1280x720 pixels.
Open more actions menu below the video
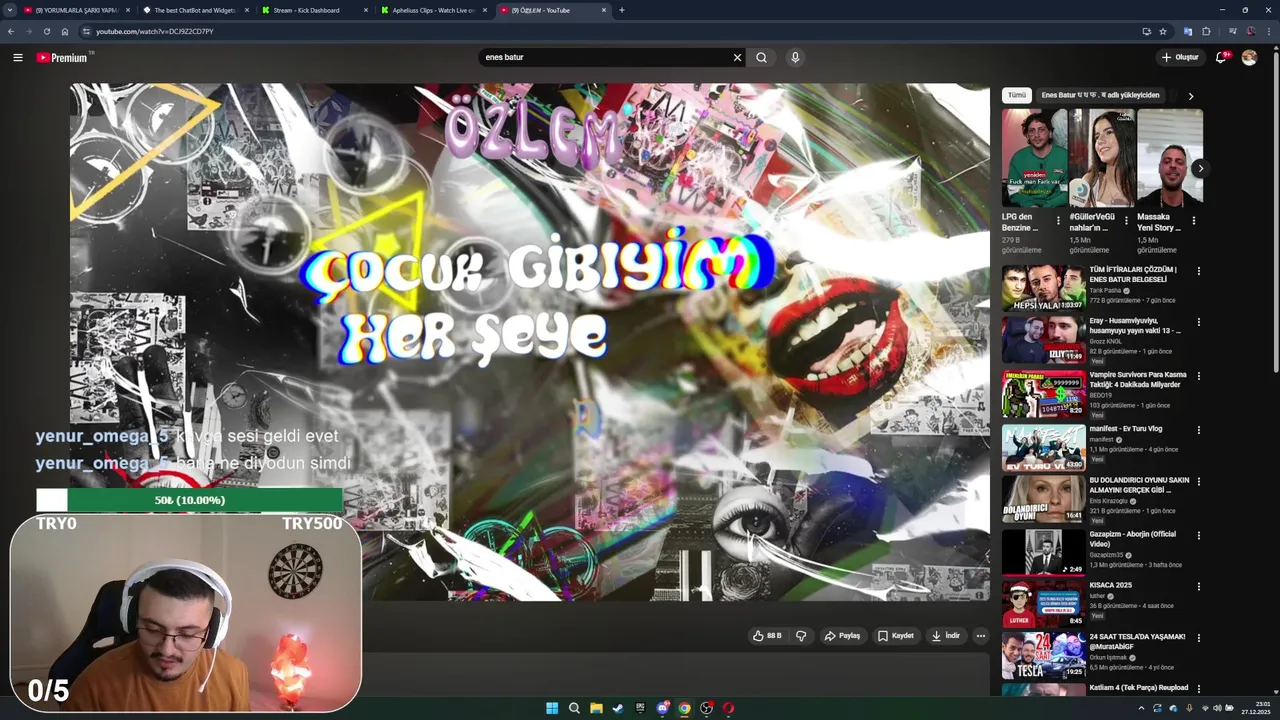pos(980,635)
